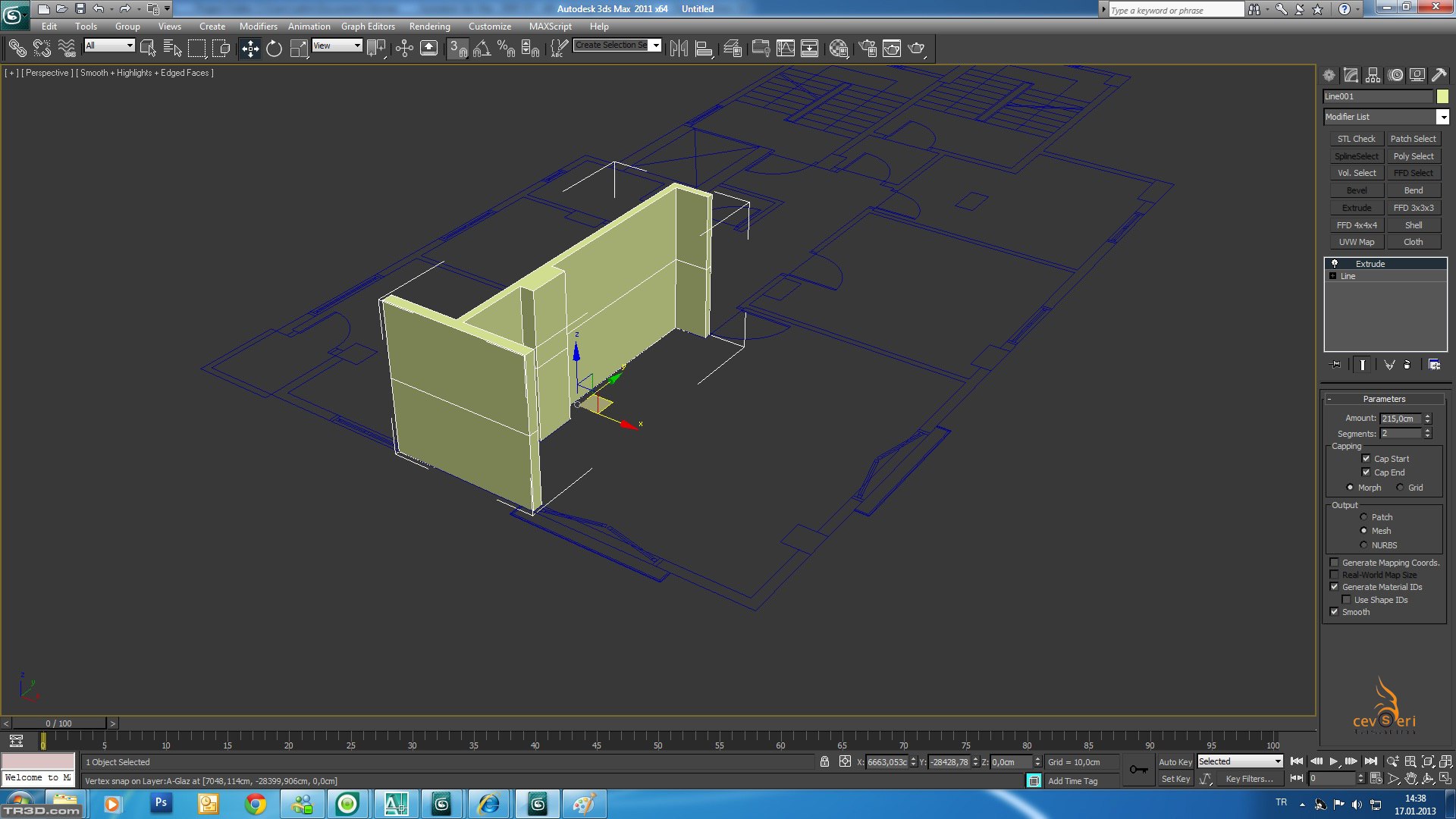Open the Hierarchy panel tab
1456x819 pixels.
pos(1373,75)
